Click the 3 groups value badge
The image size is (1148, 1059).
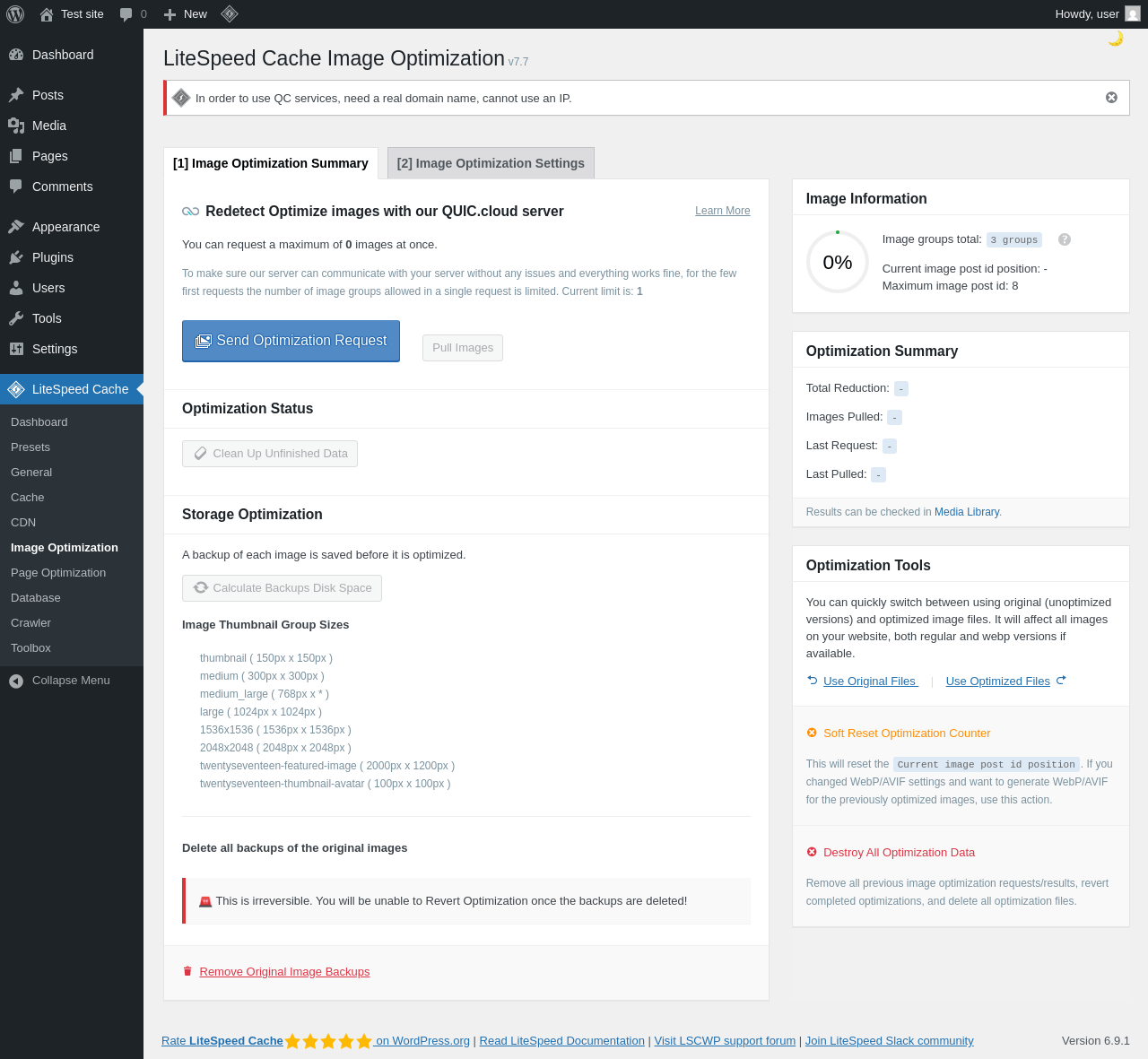tap(1014, 239)
